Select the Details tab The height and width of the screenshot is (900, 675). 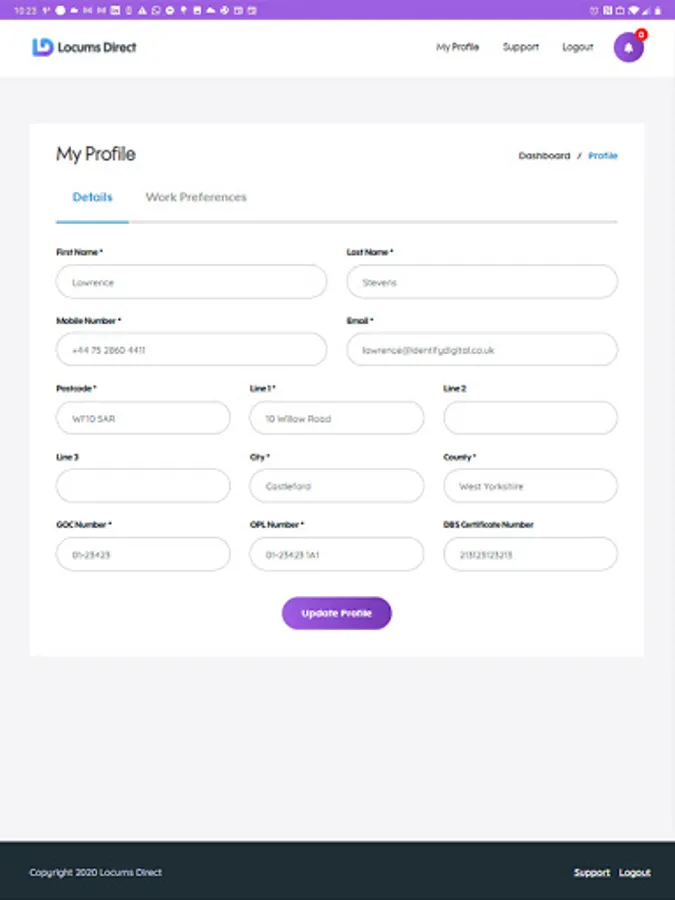click(92, 197)
